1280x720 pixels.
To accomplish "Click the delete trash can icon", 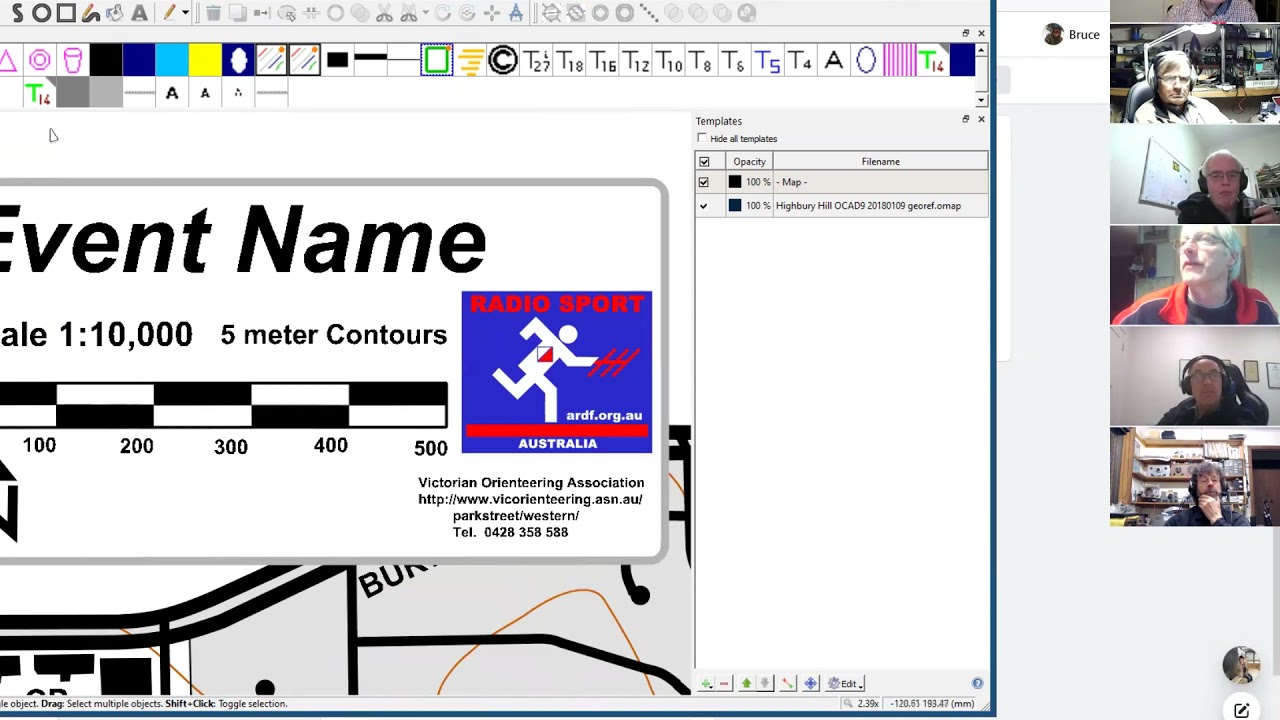I will [213, 13].
